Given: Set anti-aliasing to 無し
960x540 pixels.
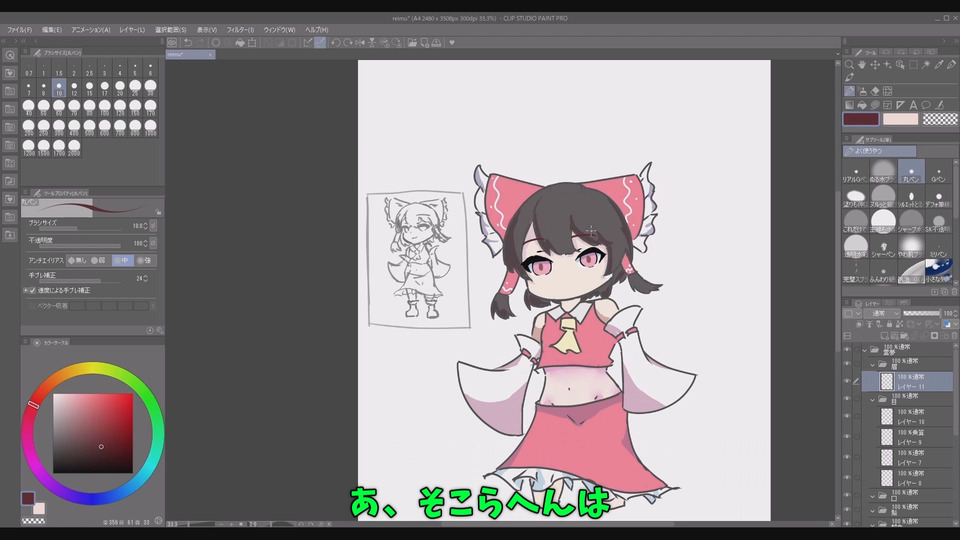Looking at the screenshot, I should coord(77,260).
